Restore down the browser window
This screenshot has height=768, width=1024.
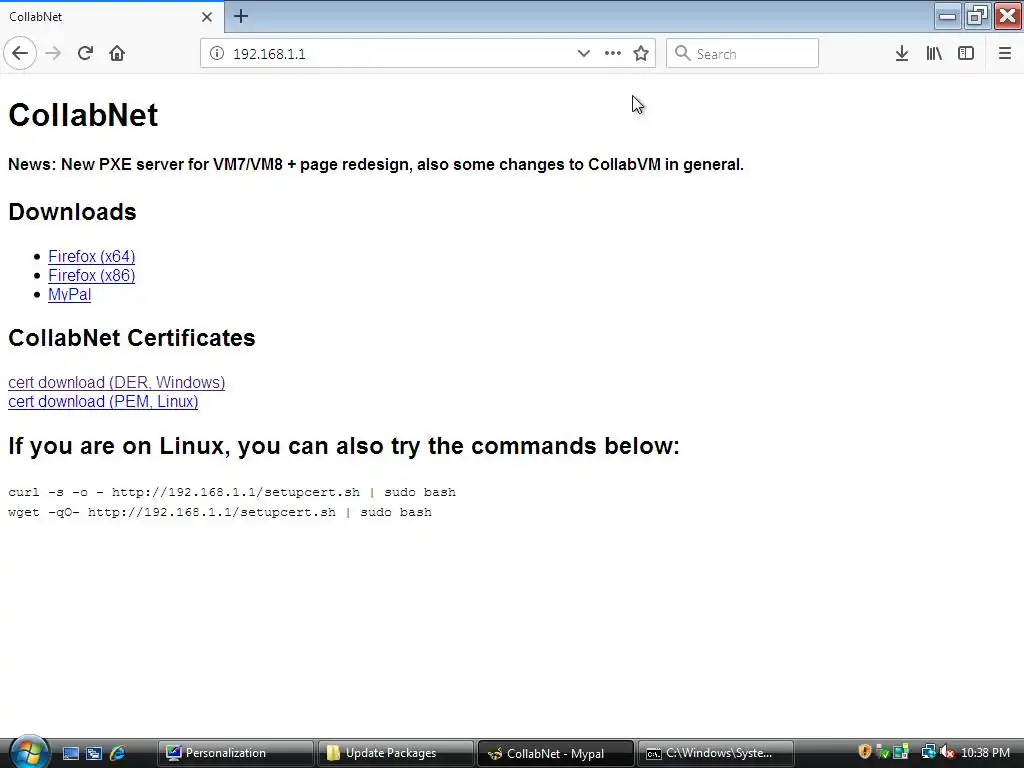(978, 16)
